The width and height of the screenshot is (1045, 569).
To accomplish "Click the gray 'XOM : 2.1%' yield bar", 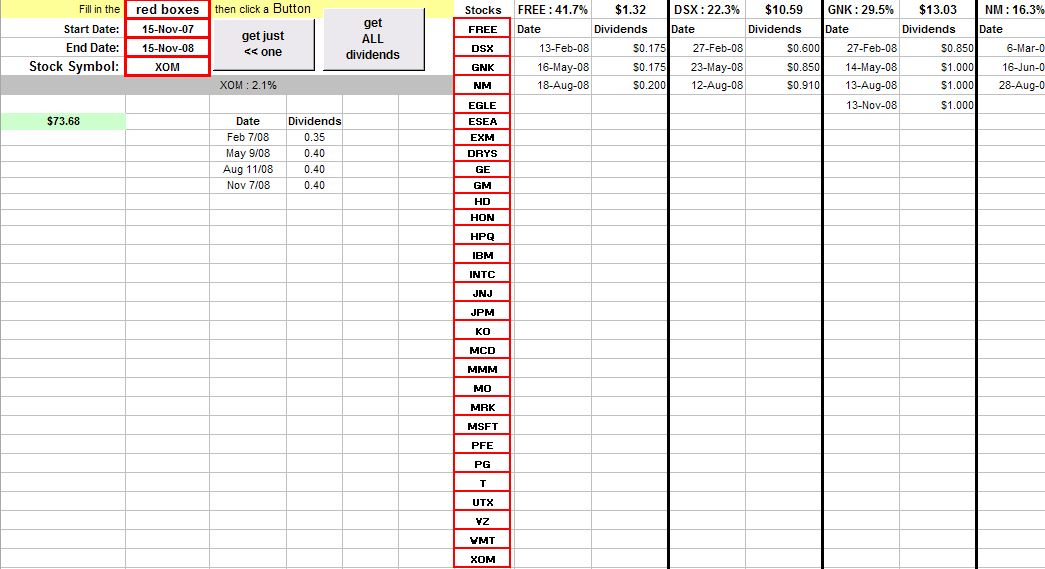I will tap(227, 85).
